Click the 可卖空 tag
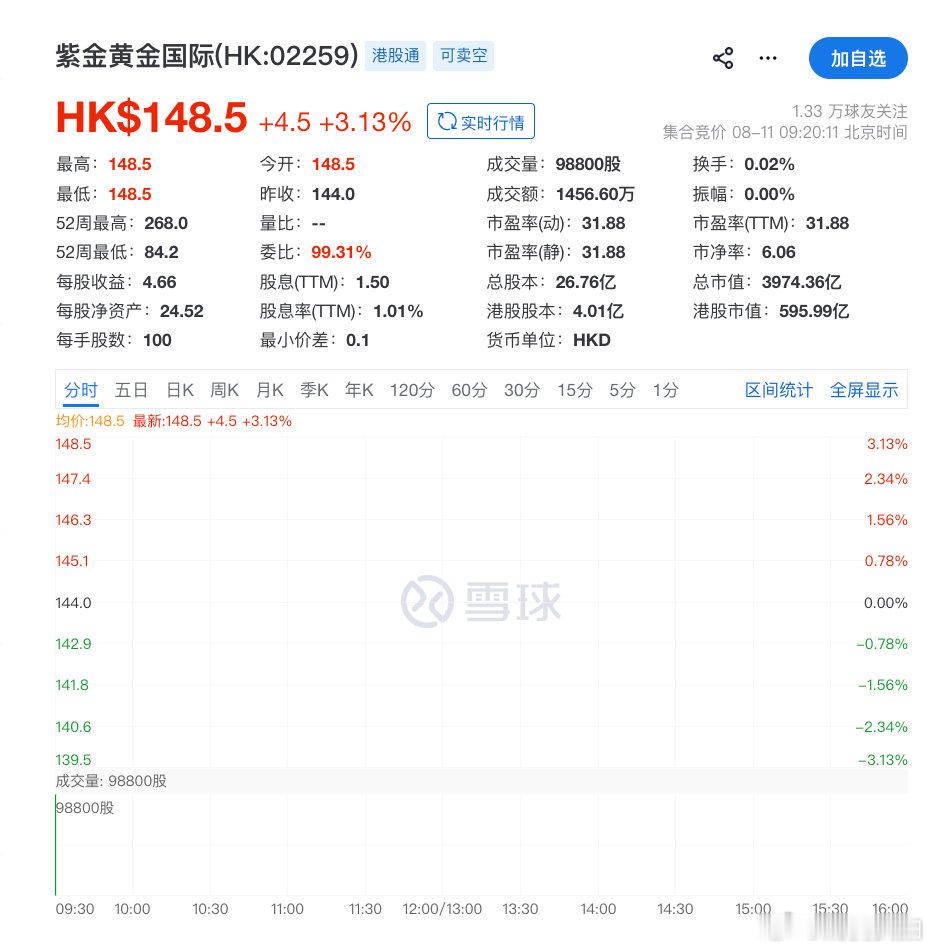932x950 pixels. pos(463,56)
